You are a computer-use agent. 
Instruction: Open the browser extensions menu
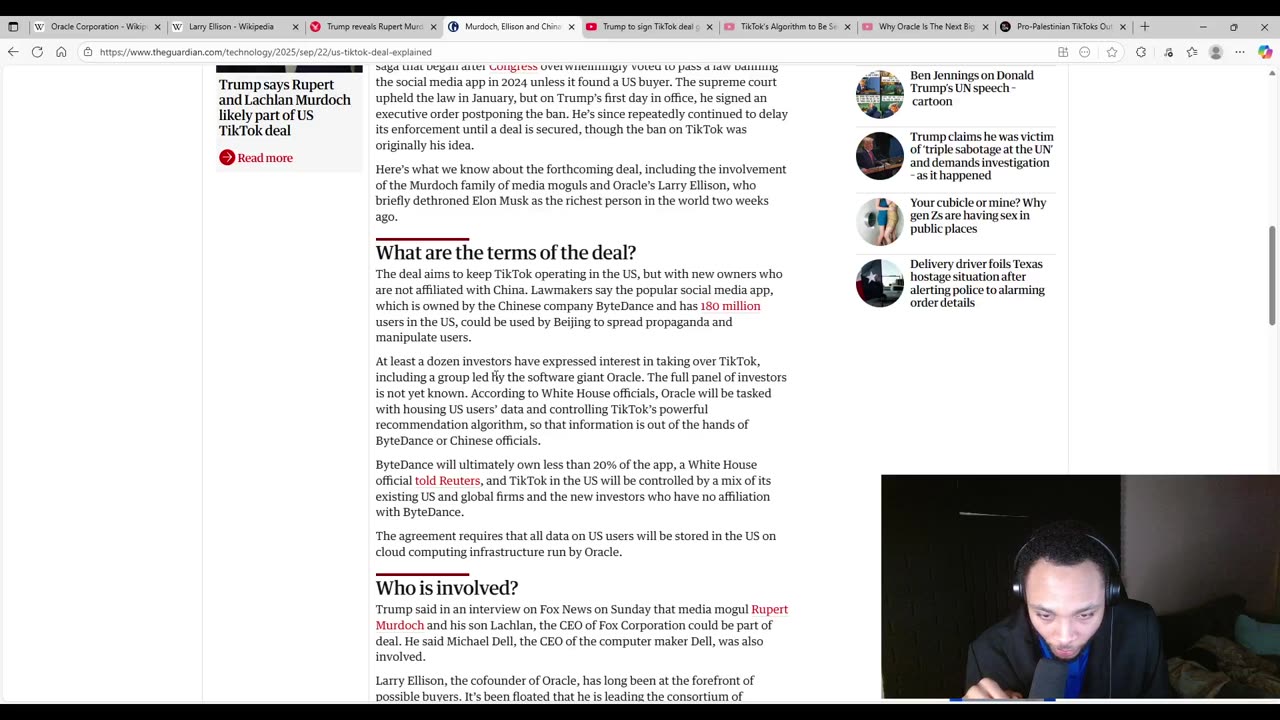pyautogui.click(x=1141, y=52)
